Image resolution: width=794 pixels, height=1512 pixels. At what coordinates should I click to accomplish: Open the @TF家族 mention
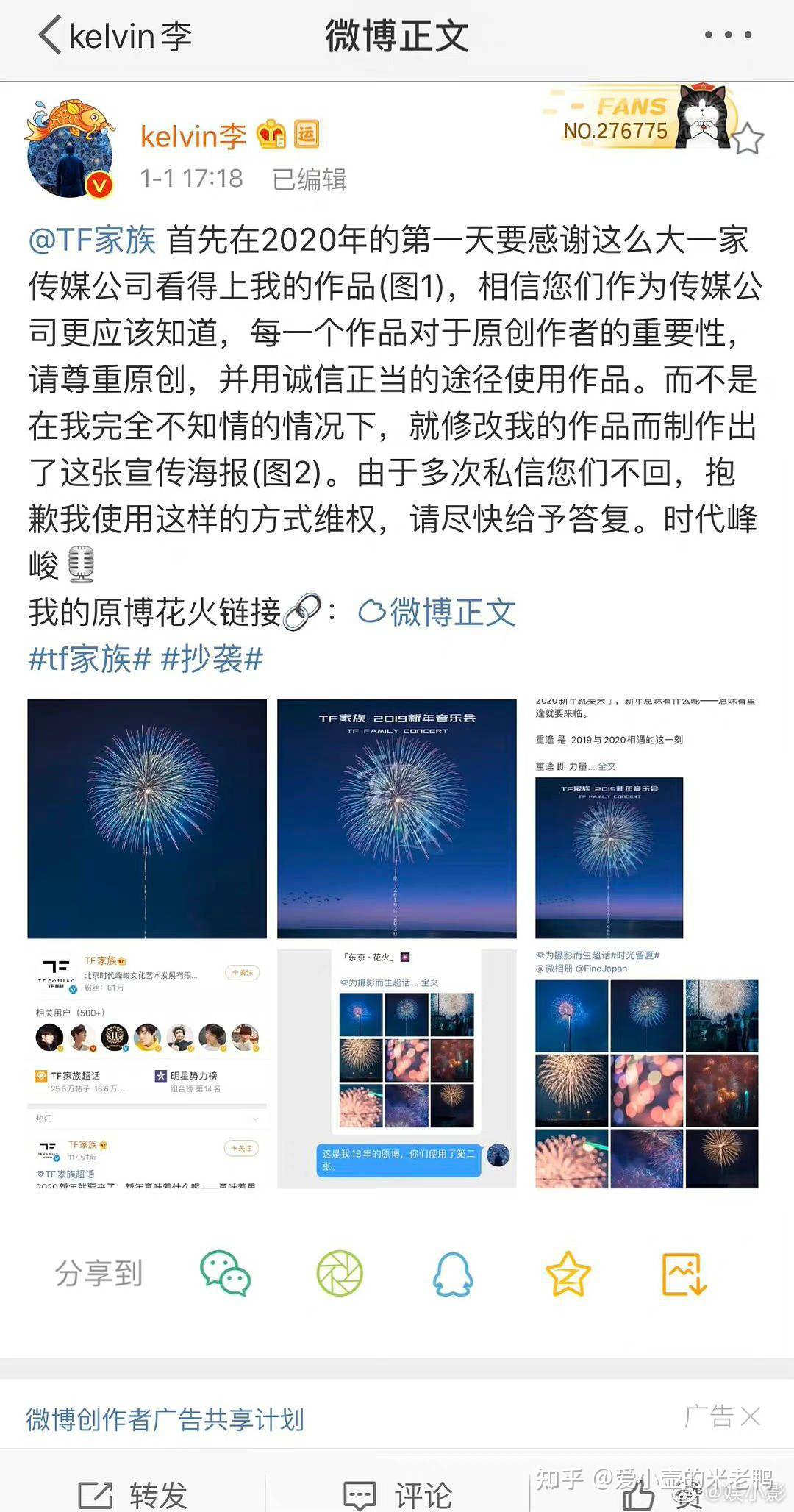(92, 240)
